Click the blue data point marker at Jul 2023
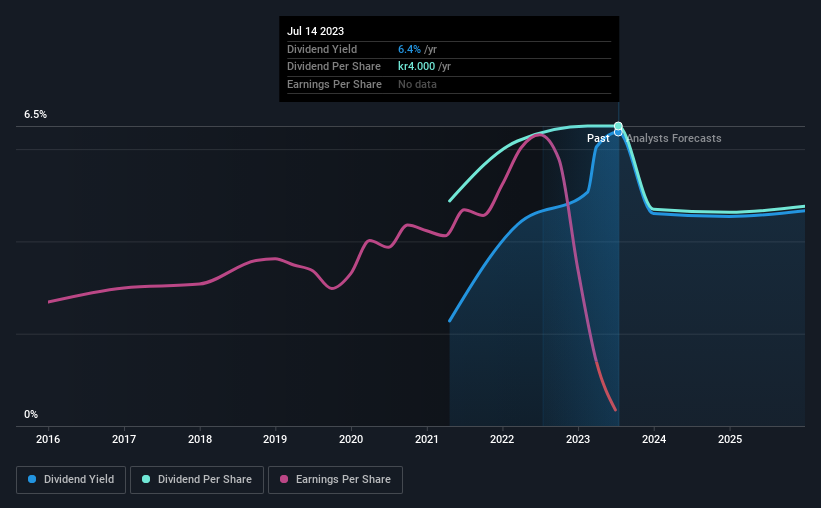 618,133
